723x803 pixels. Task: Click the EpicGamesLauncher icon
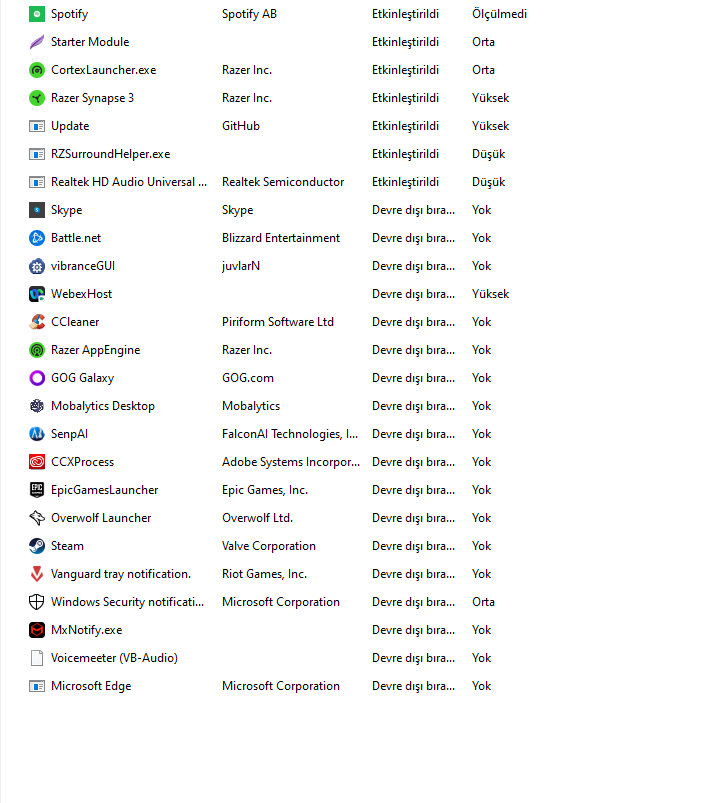37,490
